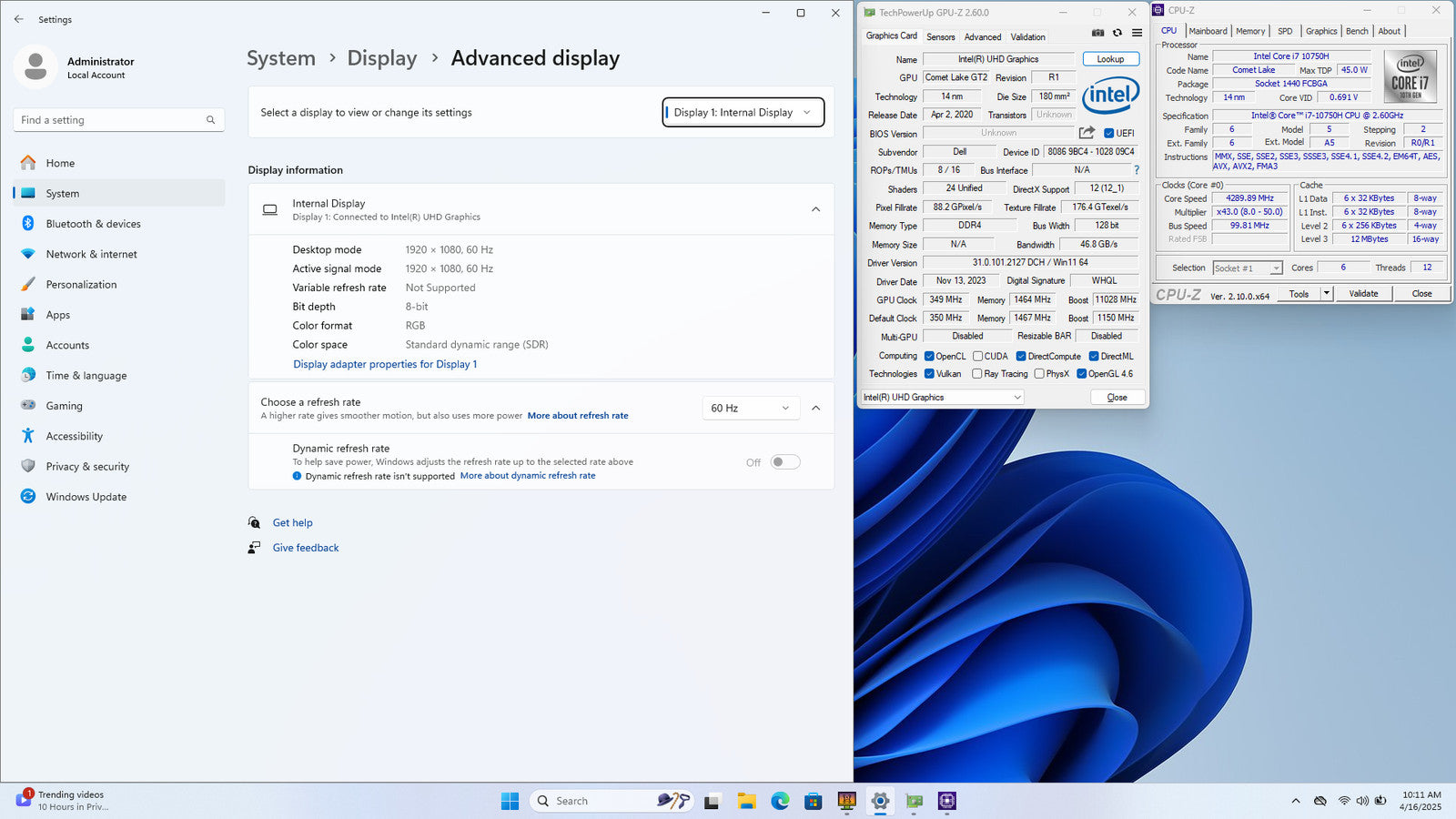
Task: Click the Tools button in CPU-Z
Action: tap(1299, 294)
